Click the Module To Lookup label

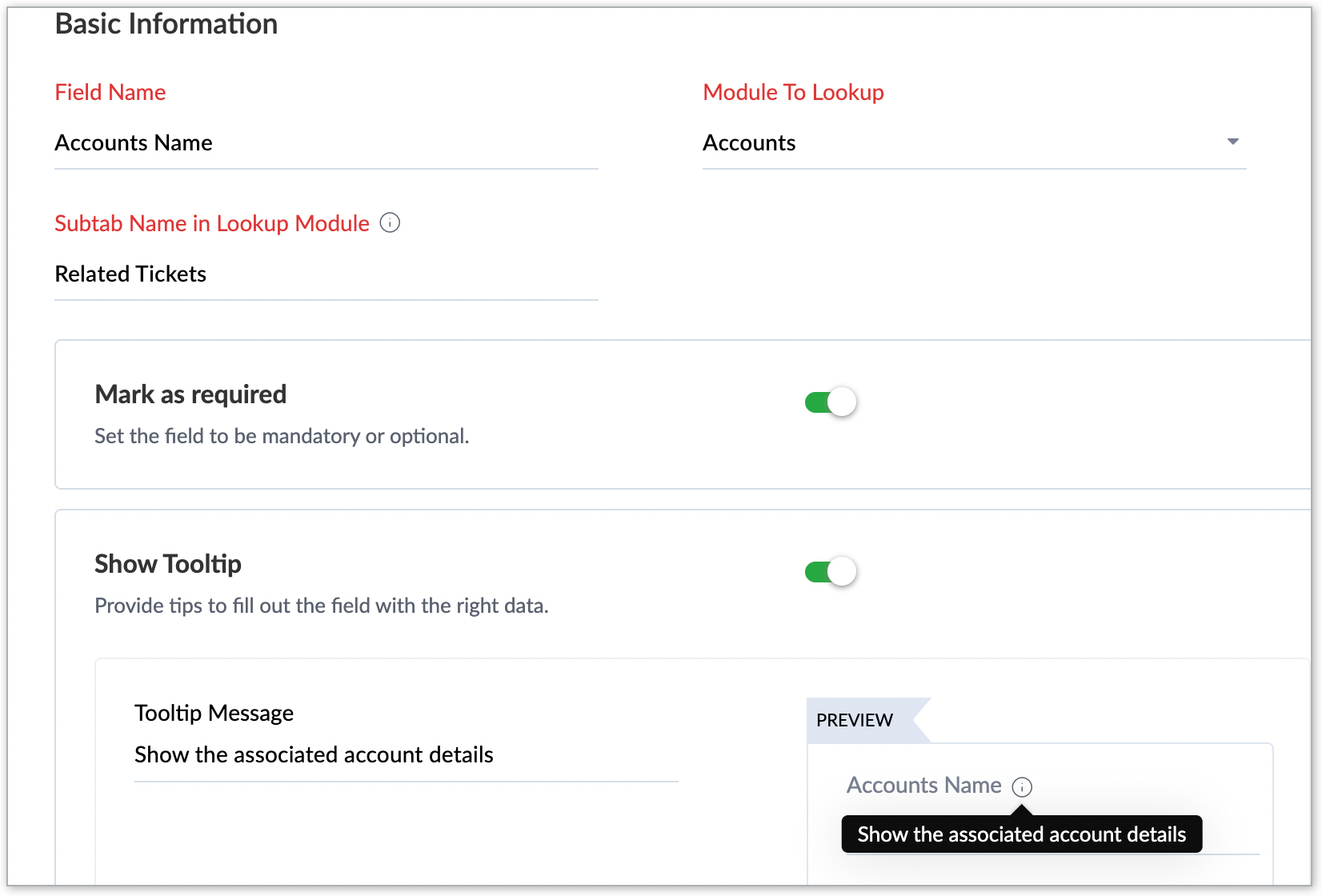793,93
